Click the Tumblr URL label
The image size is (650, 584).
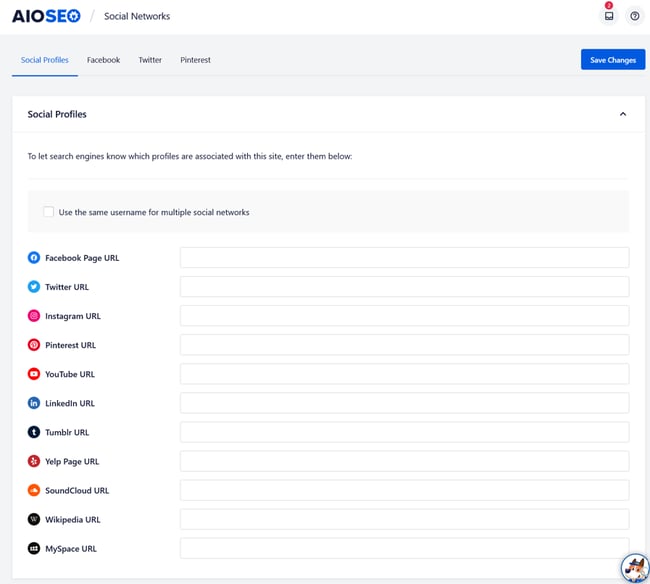(67, 432)
